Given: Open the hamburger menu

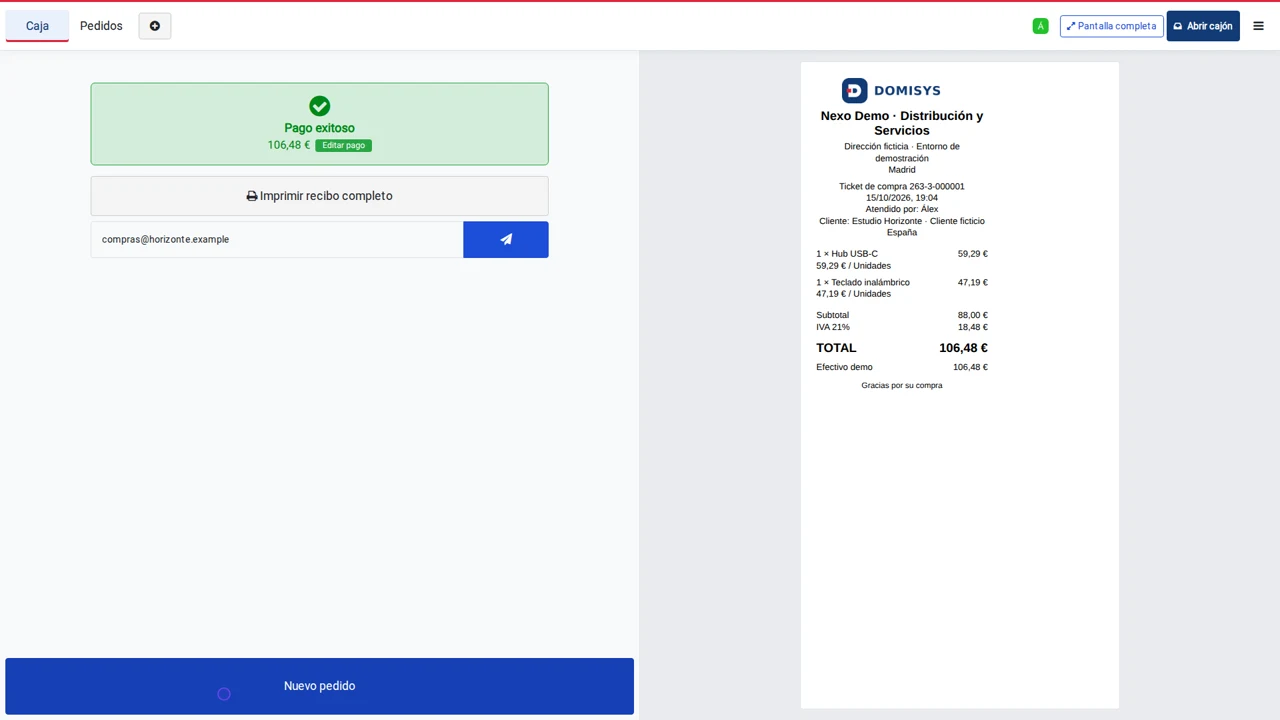Looking at the screenshot, I should coord(1258,26).
